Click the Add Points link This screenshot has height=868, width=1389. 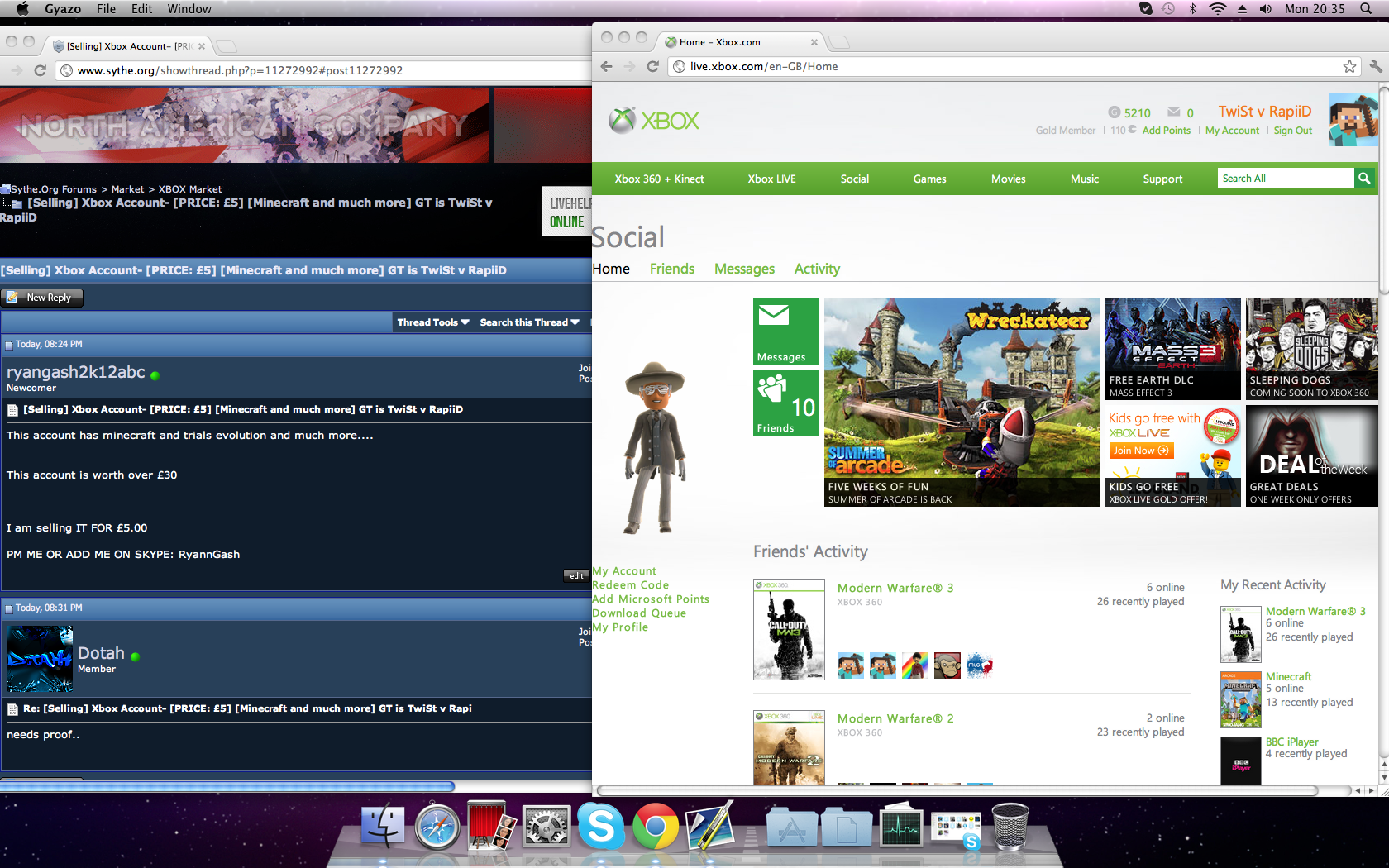pos(1166,131)
